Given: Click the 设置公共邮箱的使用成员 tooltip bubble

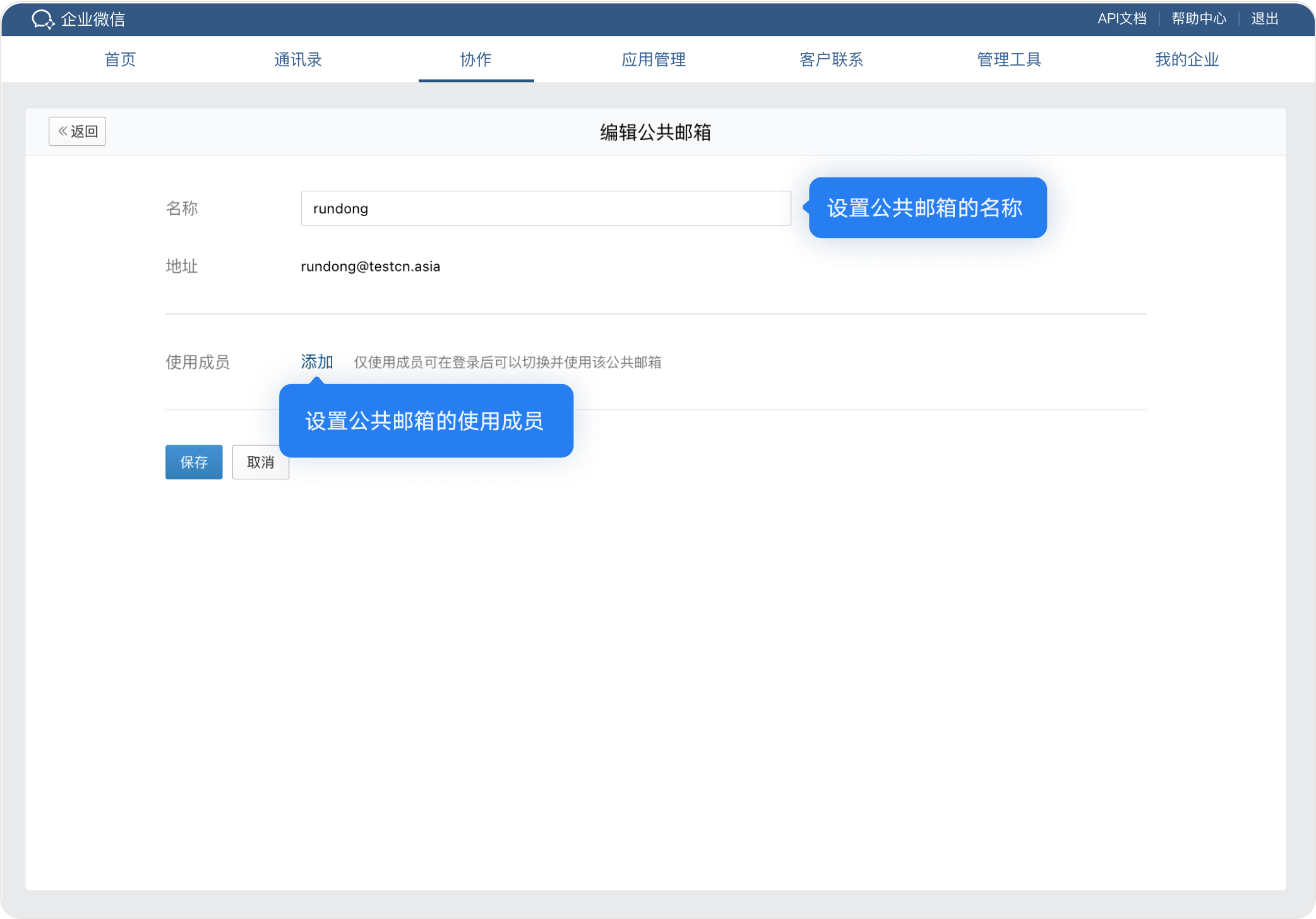Looking at the screenshot, I should pos(426,421).
